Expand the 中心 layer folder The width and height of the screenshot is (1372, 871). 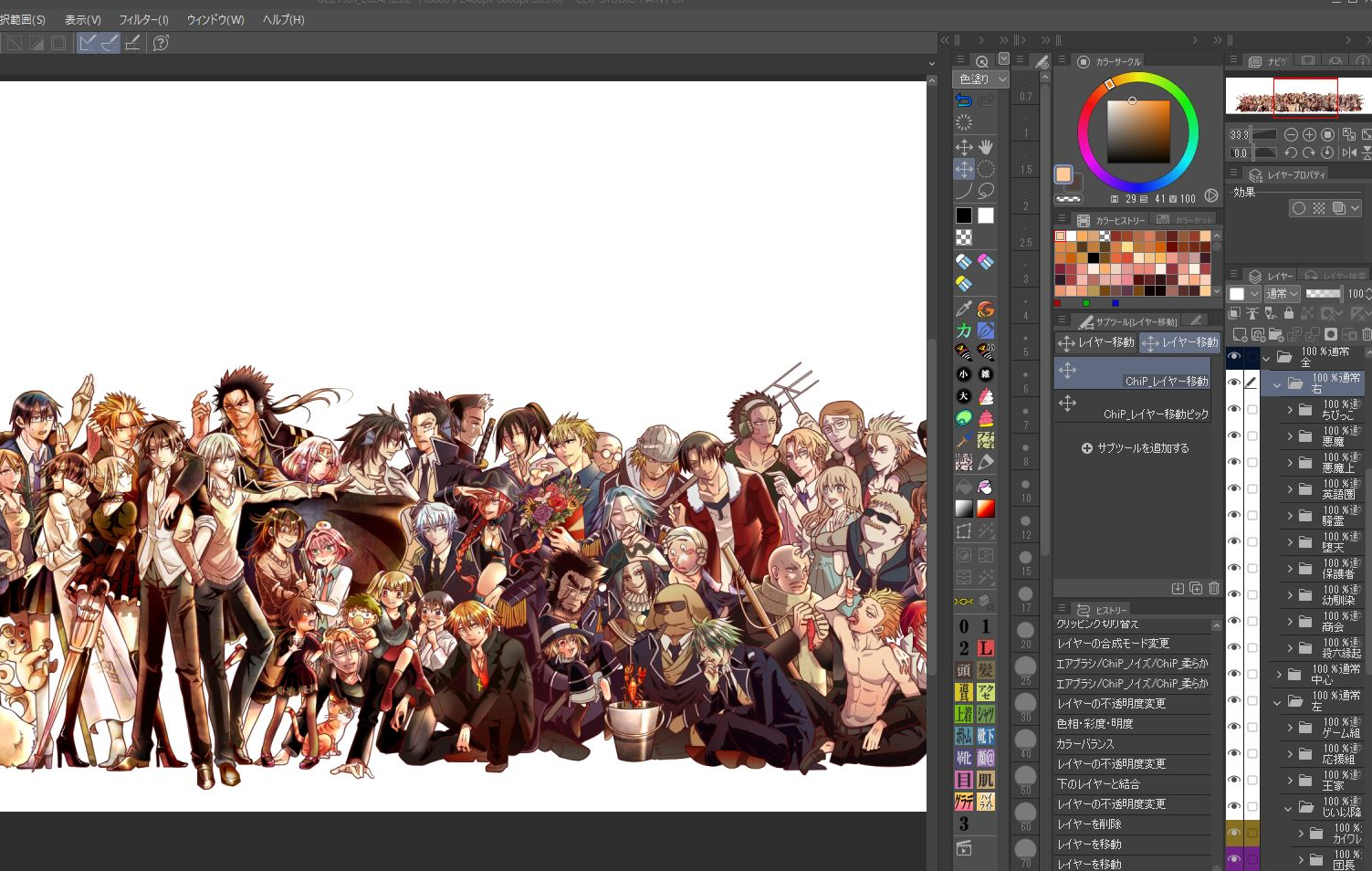click(1278, 675)
